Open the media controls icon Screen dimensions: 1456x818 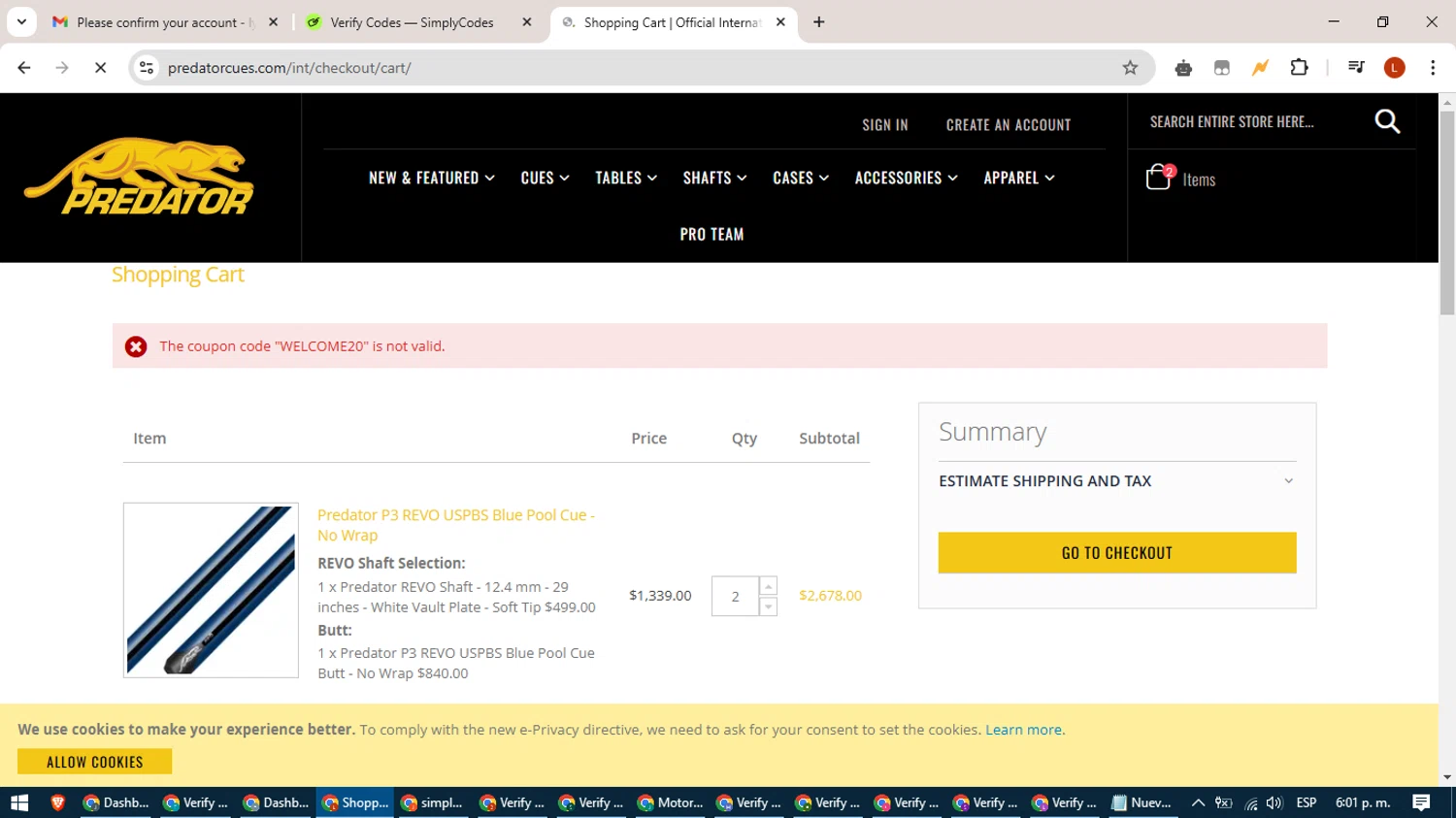pos(1356,68)
